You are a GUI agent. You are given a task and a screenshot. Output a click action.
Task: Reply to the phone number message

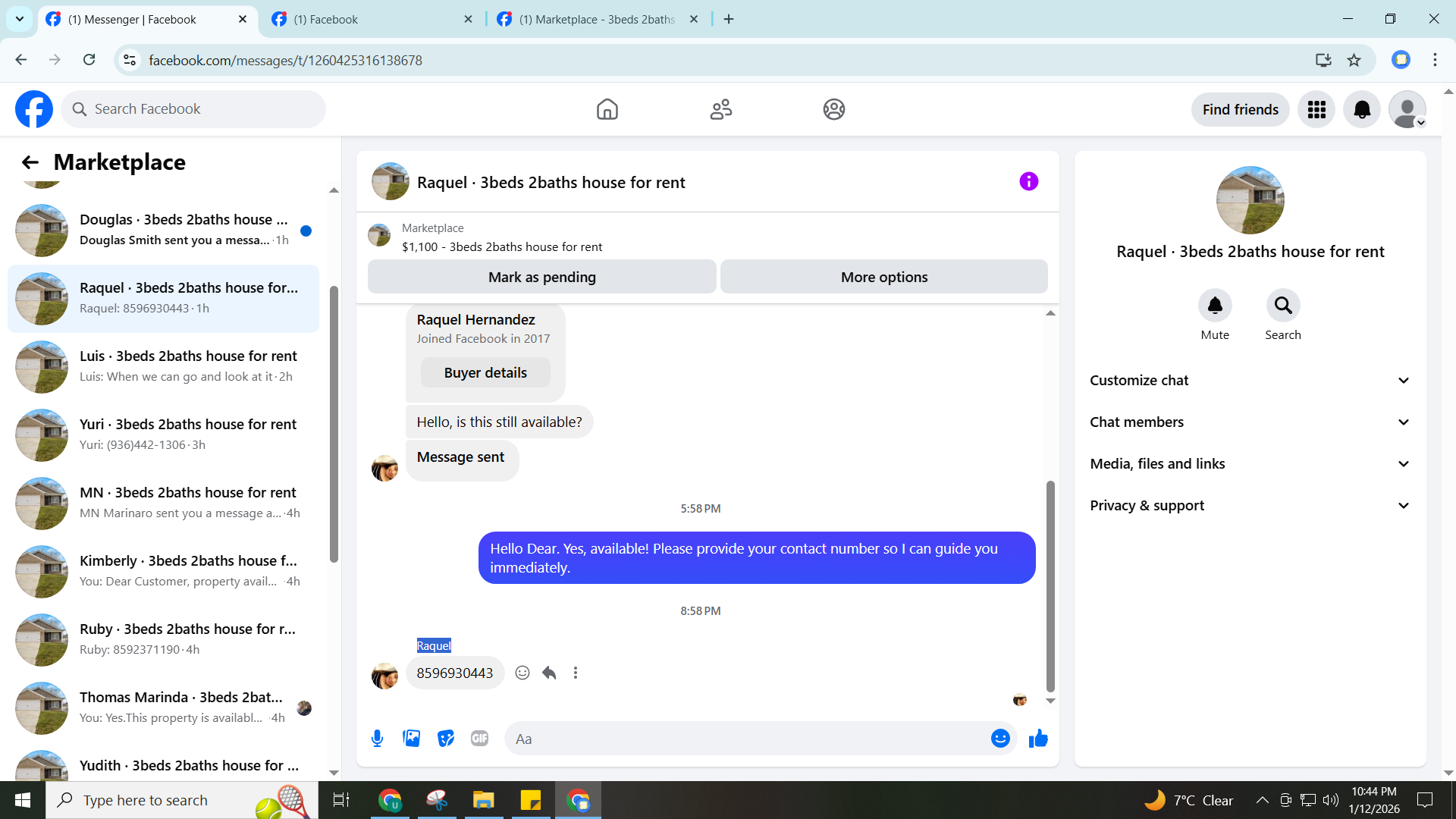549,673
